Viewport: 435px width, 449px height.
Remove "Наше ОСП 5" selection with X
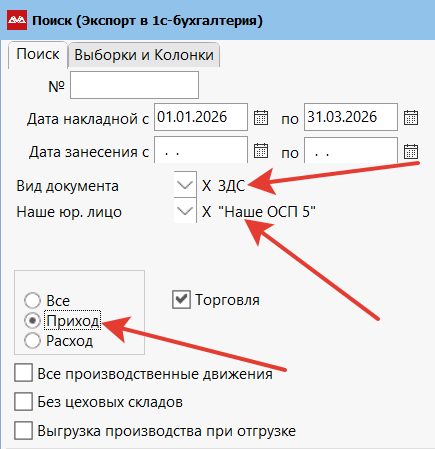coord(206,212)
